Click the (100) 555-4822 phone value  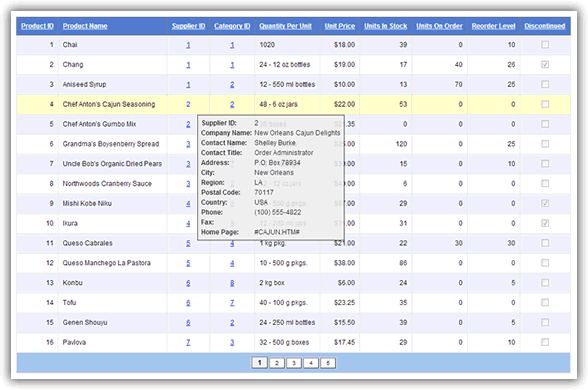pyautogui.click(x=278, y=212)
